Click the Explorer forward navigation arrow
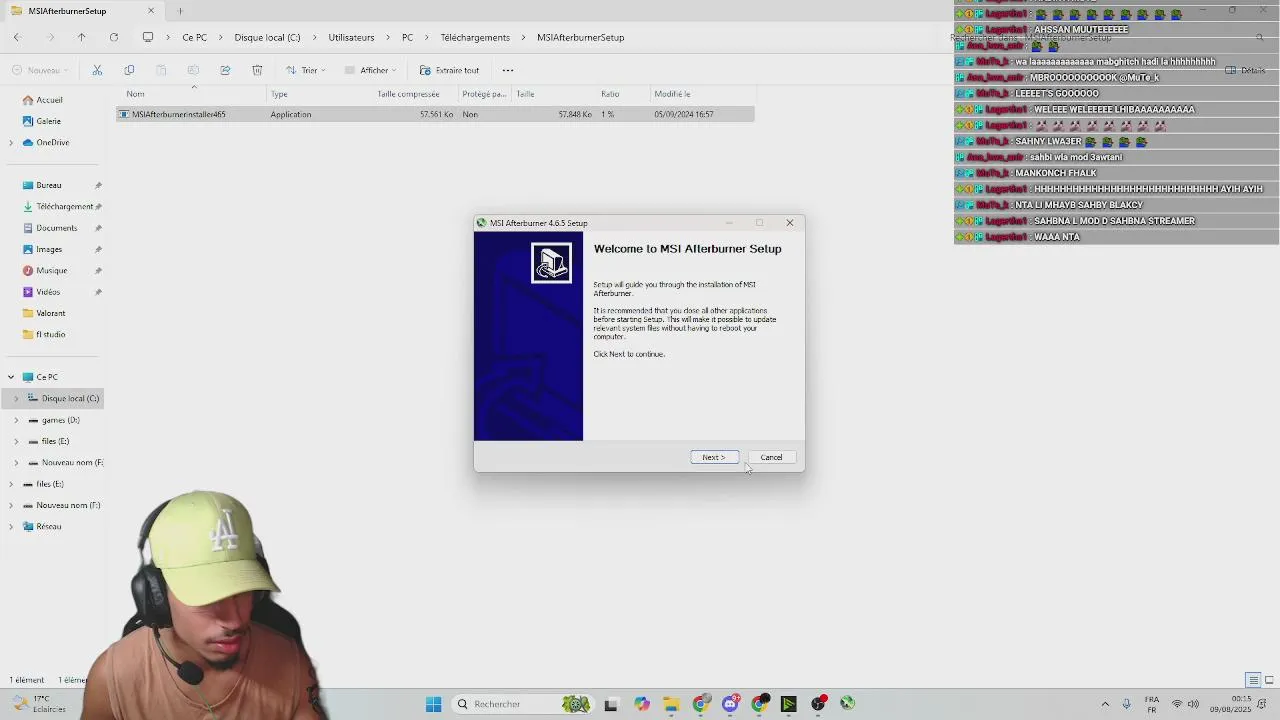Screen dimensions: 1280x720 pos(50,37)
